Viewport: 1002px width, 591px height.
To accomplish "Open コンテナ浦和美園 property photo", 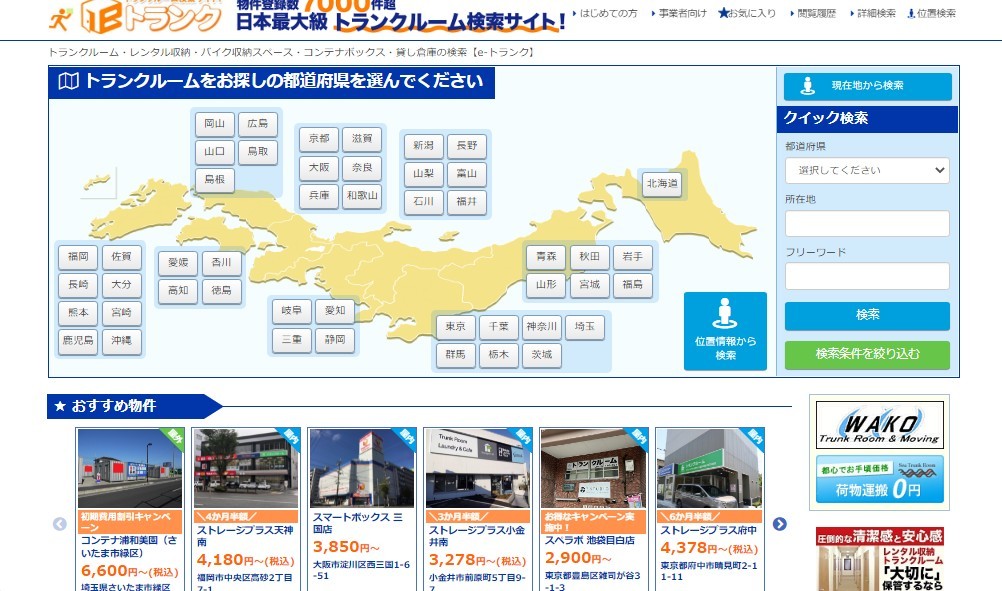I will (130, 468).
